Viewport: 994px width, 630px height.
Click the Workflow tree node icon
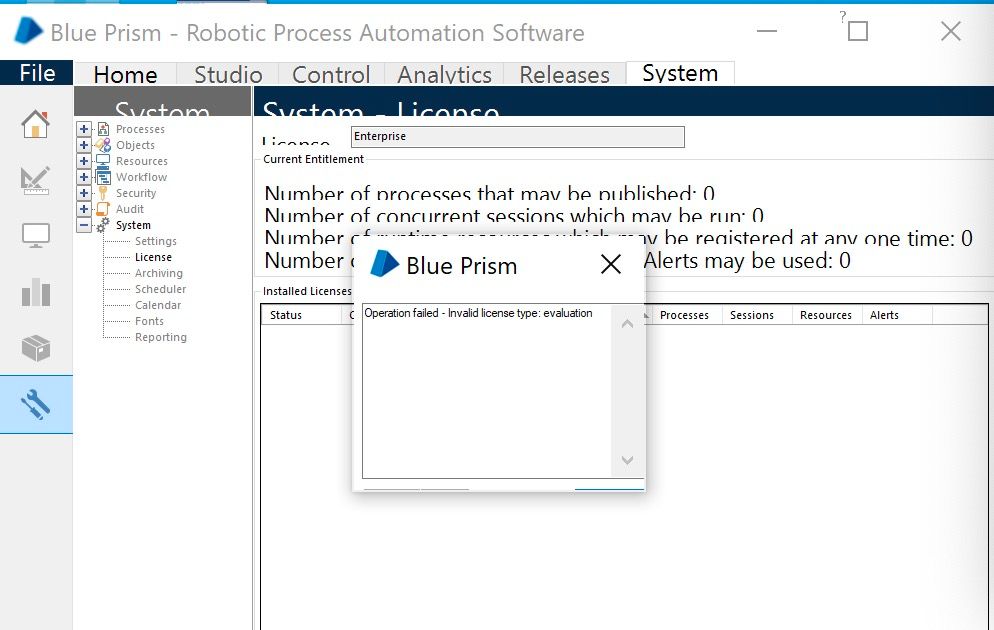[x=103, y=177]
